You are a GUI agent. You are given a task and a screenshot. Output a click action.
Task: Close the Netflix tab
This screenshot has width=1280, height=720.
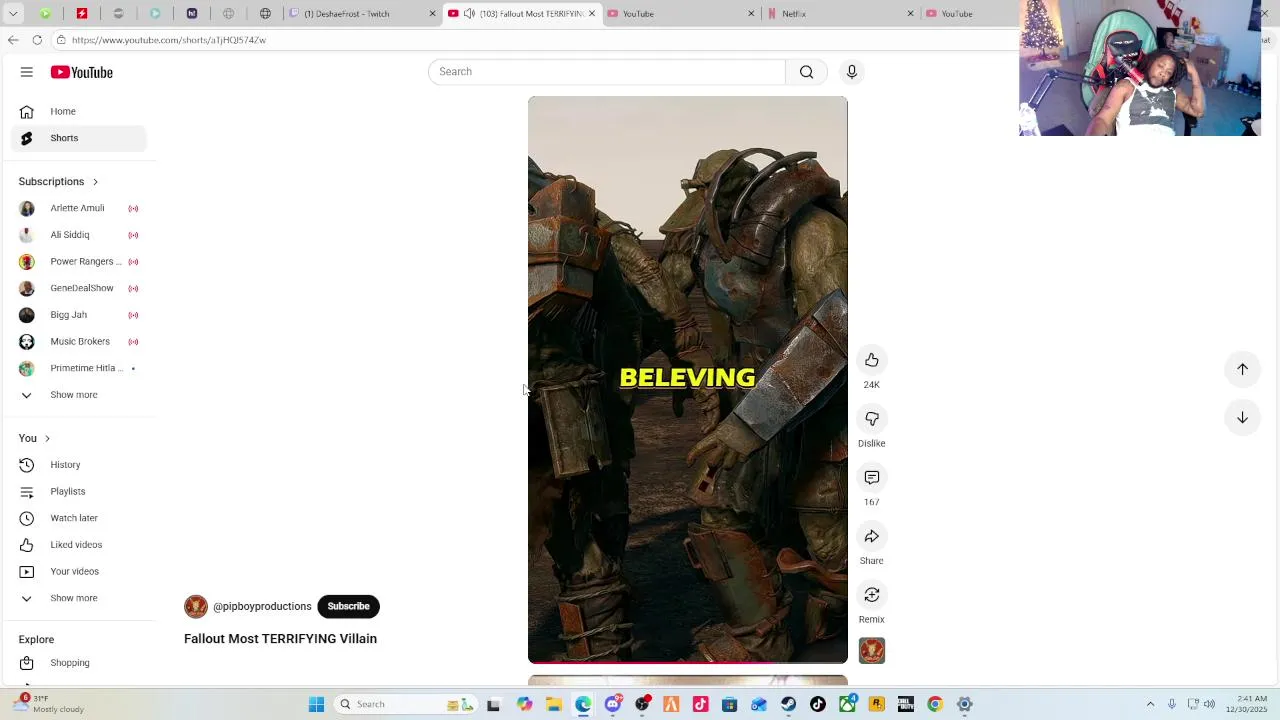point(910,14)
